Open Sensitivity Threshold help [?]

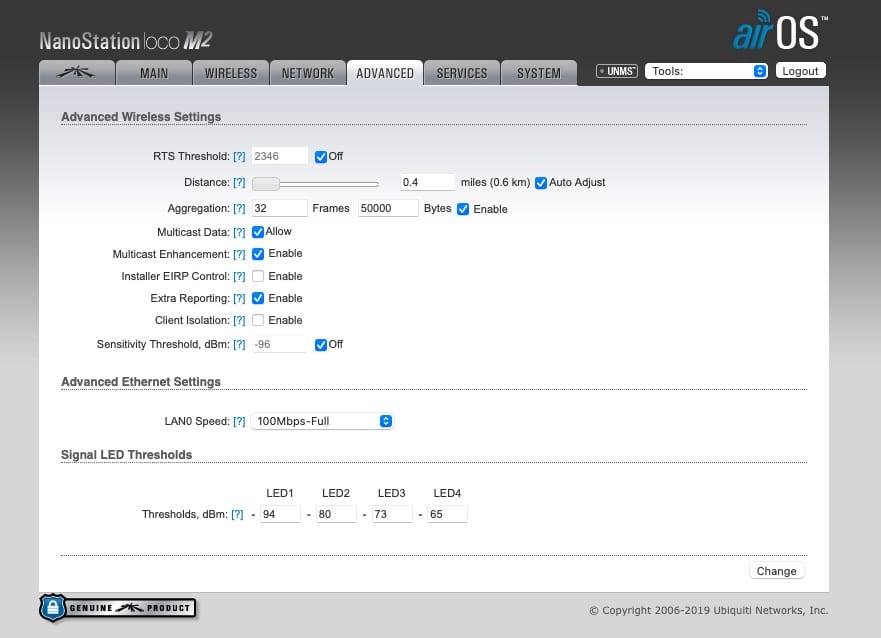click(239, 344)
